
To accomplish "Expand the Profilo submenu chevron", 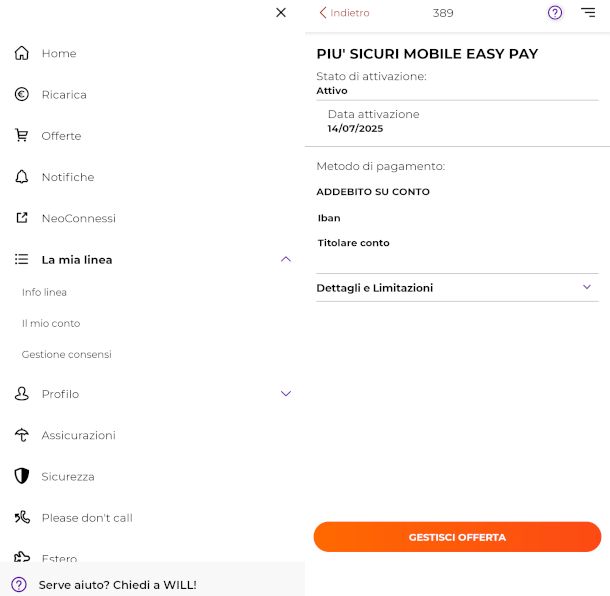I will coord(285,394).
